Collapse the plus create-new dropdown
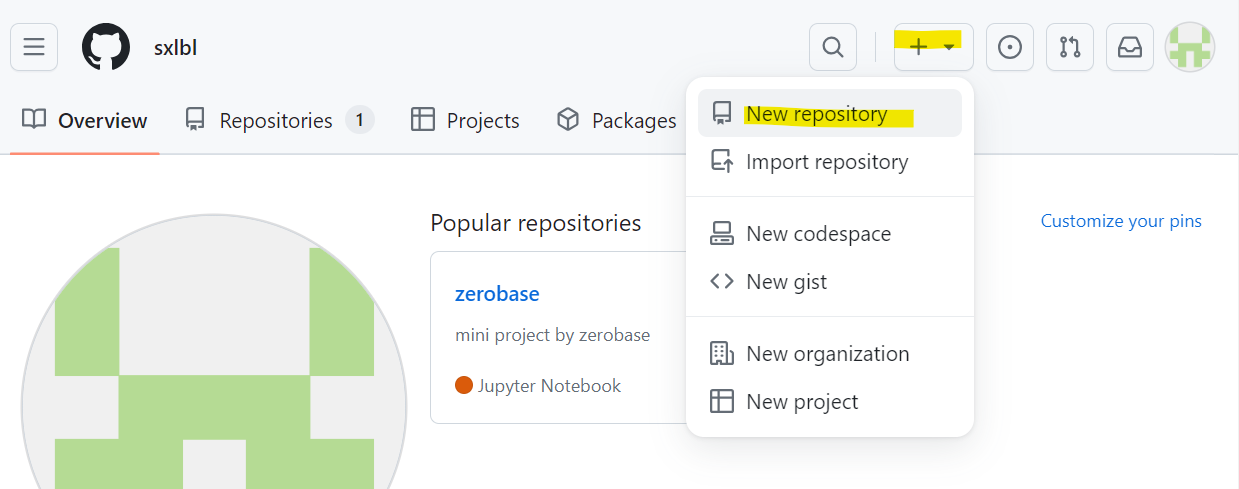The image size is (1239, 489). 933,47
